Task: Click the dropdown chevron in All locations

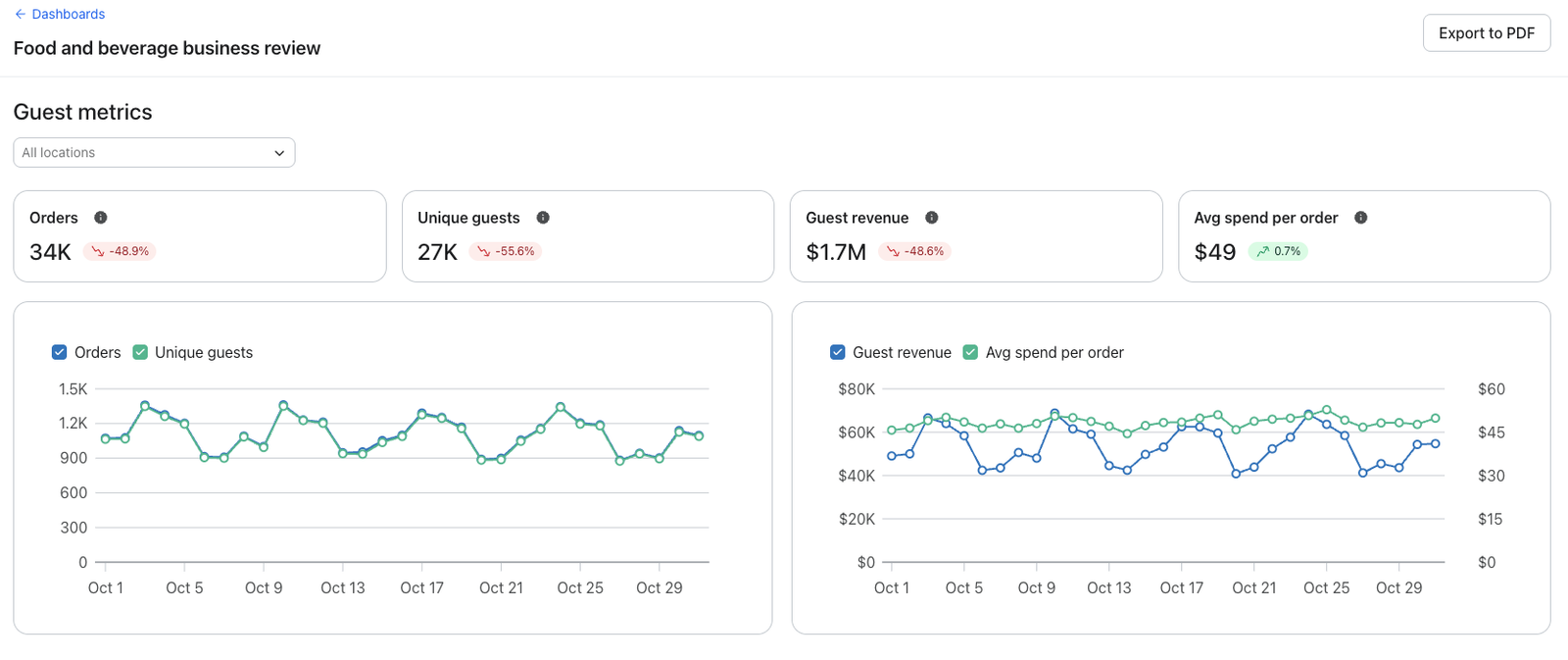Action: click(279, 153)
